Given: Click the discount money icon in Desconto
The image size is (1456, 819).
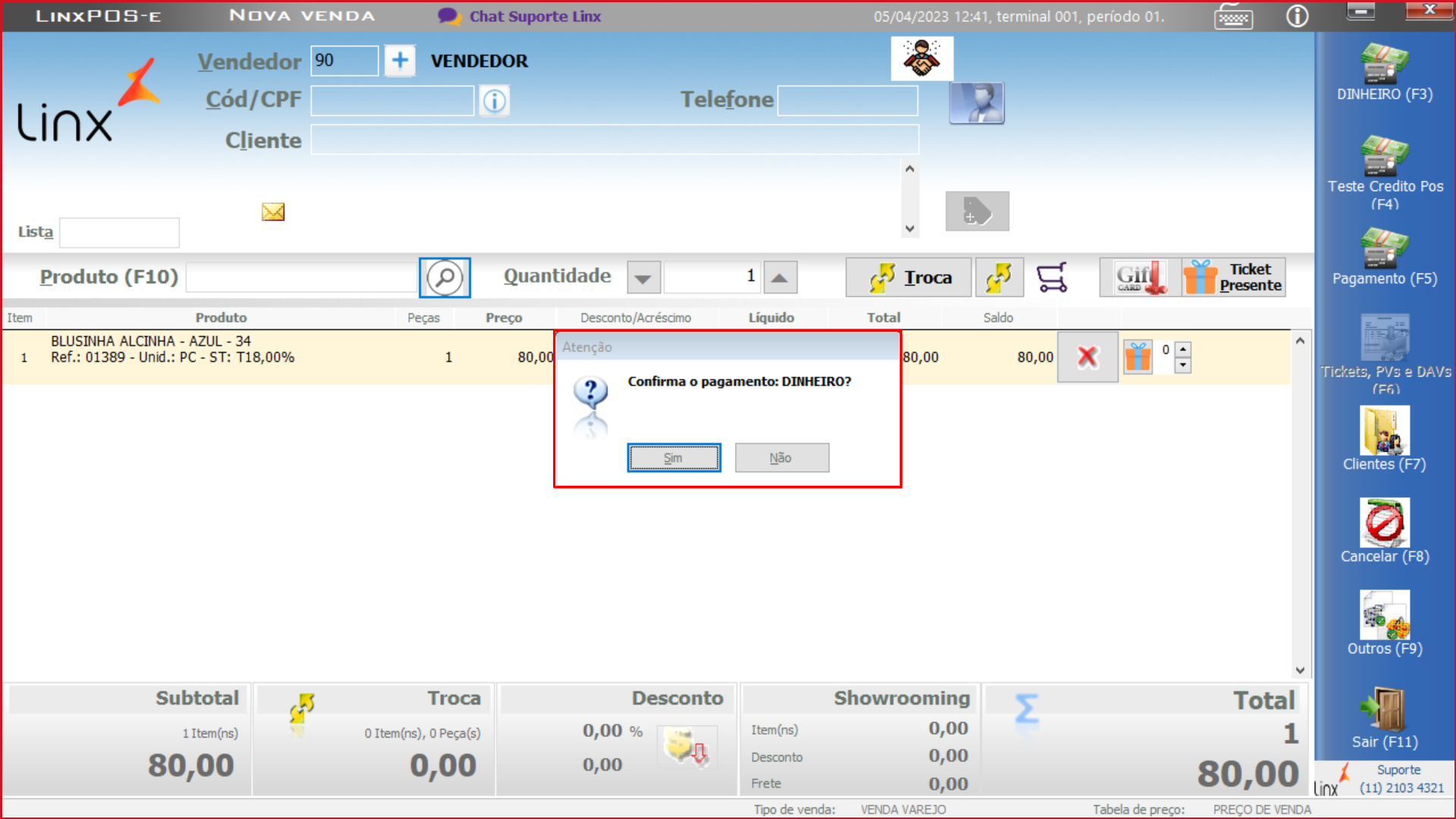Looking at the screenshot, I should 686,747.
